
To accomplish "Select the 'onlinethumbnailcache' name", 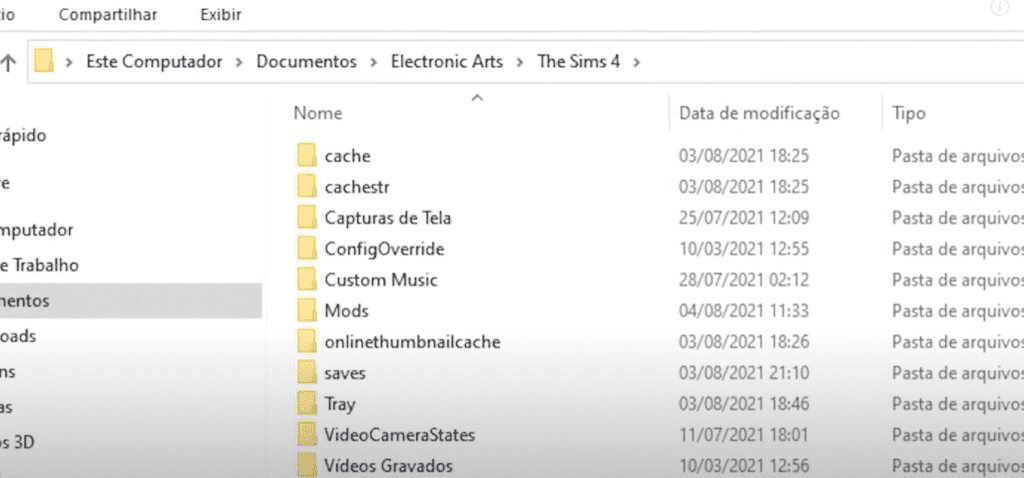I will [413, 342].
